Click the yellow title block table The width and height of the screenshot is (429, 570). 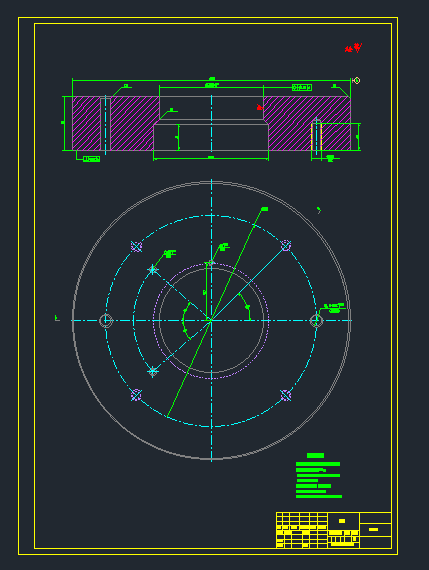pos(334,530)
